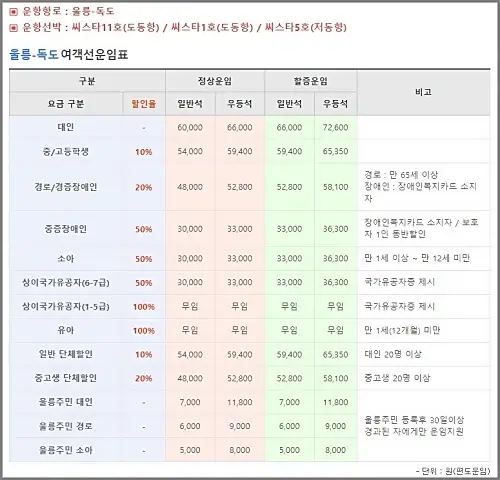Select 72,600 fare in the 대인 row

(x=336, y=127)
